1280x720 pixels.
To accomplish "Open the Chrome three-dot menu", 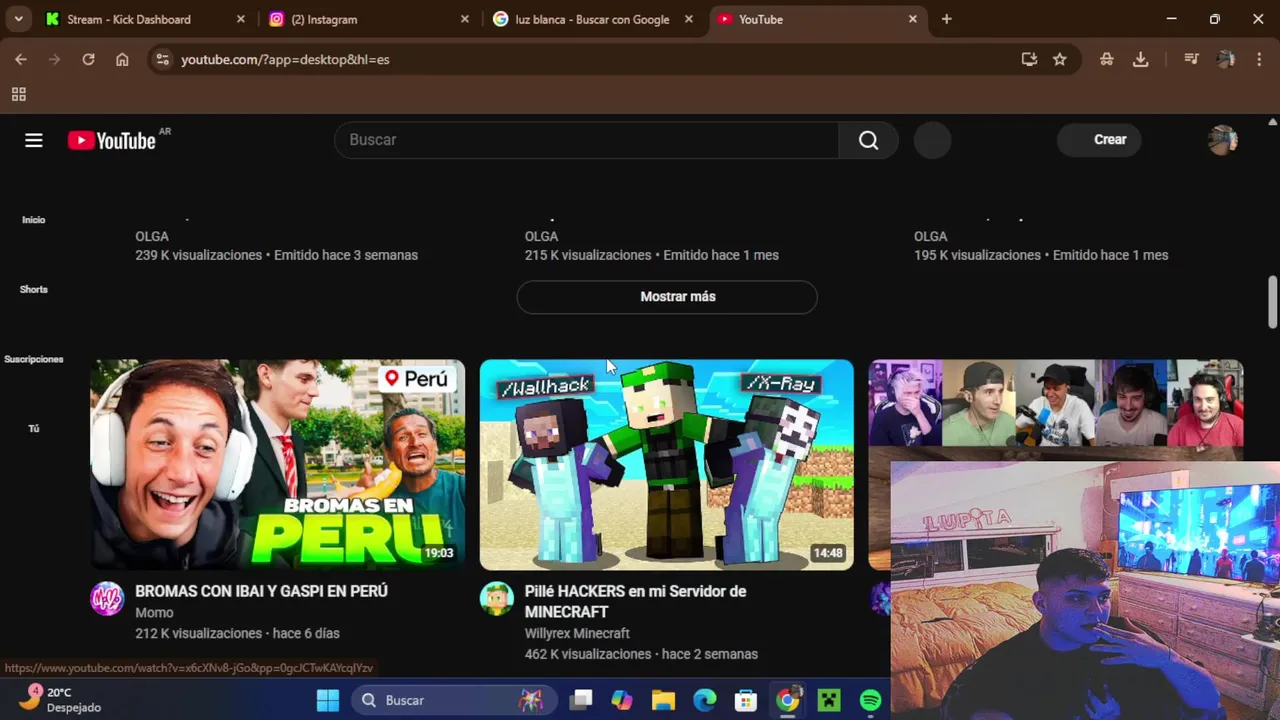I will pos(1258,60).
